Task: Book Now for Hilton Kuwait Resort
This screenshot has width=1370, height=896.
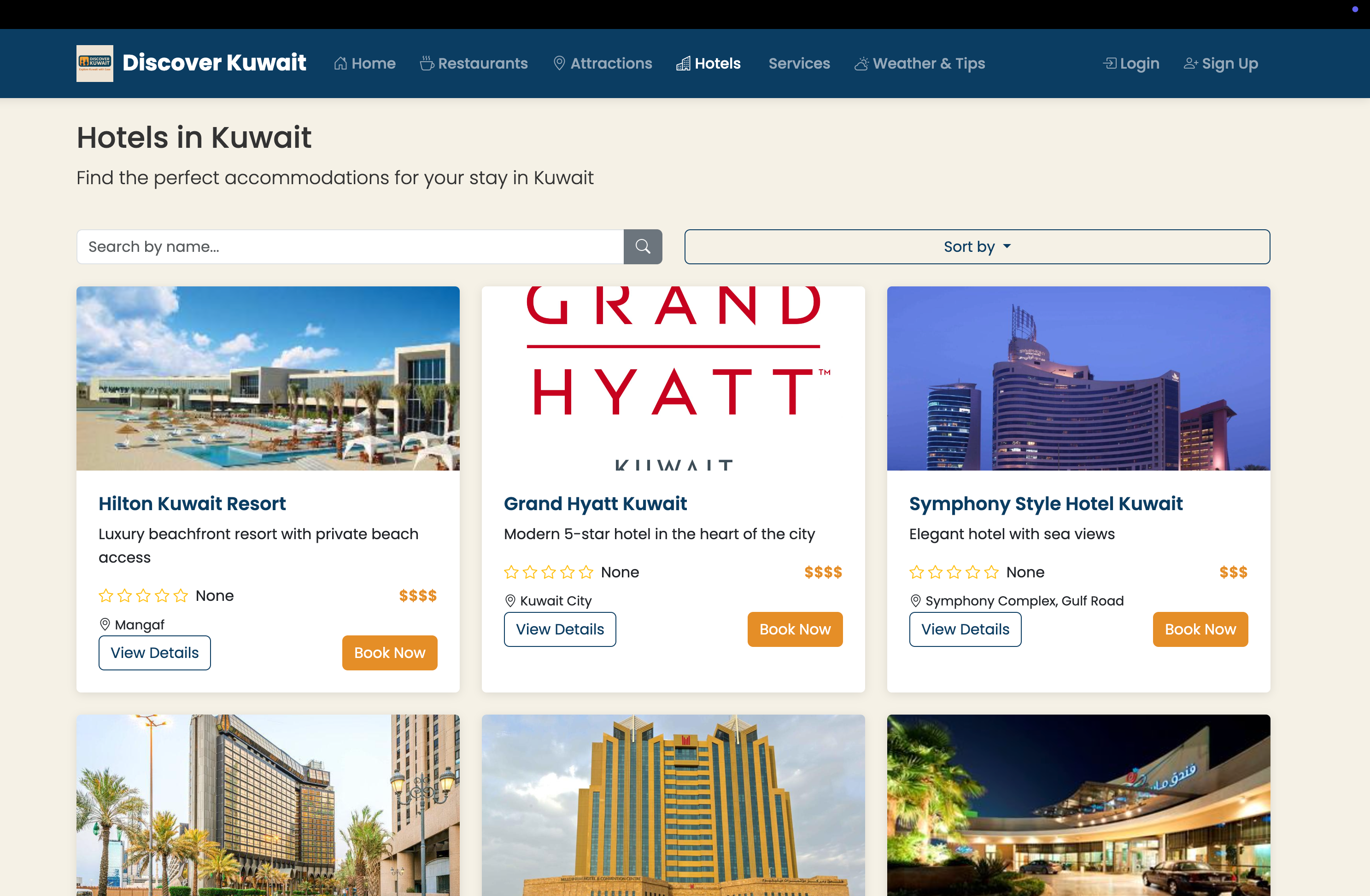Action: tap(390, 652)
